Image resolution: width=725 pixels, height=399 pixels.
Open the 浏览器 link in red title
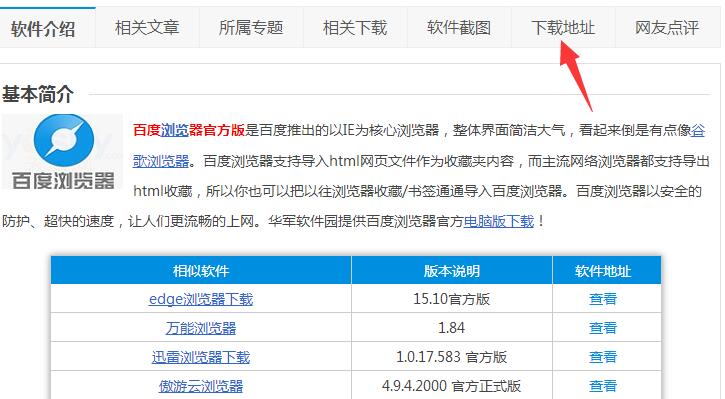coord(175,130)
